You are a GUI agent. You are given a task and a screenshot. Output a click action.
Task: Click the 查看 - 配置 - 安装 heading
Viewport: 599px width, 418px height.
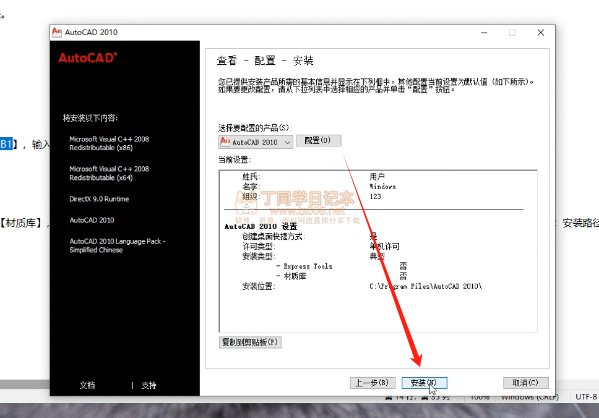[265, 60]
